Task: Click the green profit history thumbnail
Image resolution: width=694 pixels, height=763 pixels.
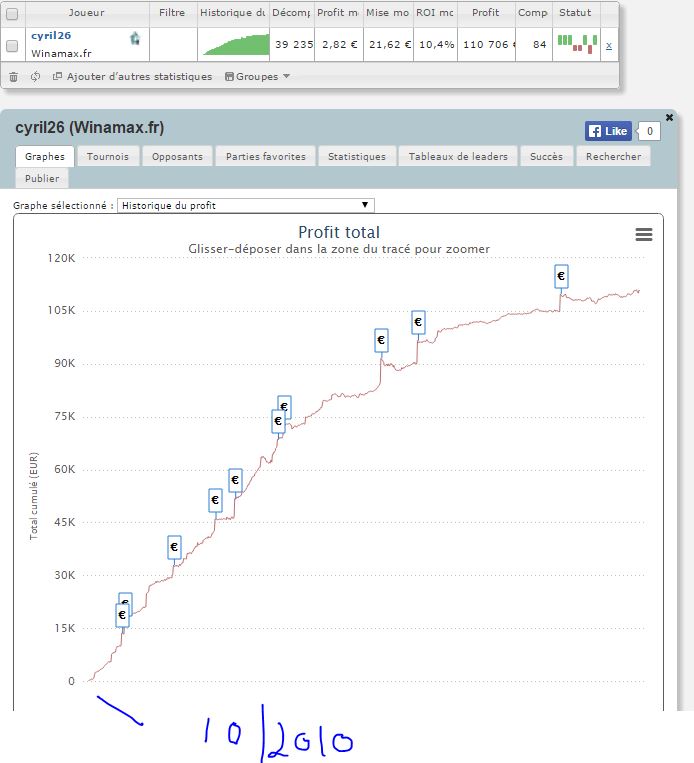Action: [236, 44]
